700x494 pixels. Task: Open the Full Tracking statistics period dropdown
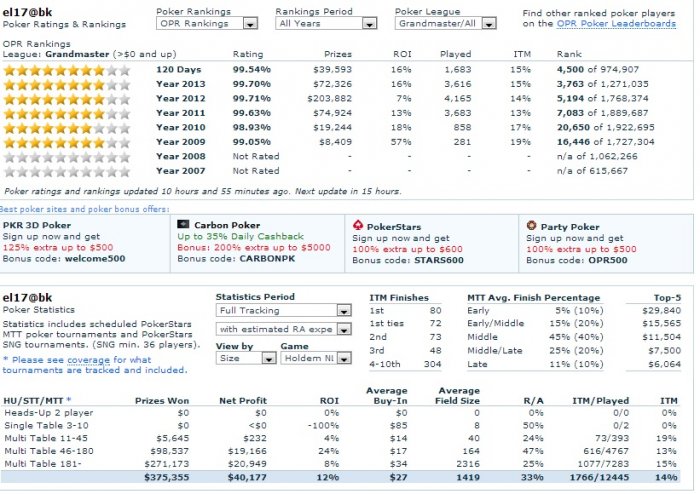pyautogui.click(x=283, y=310)
